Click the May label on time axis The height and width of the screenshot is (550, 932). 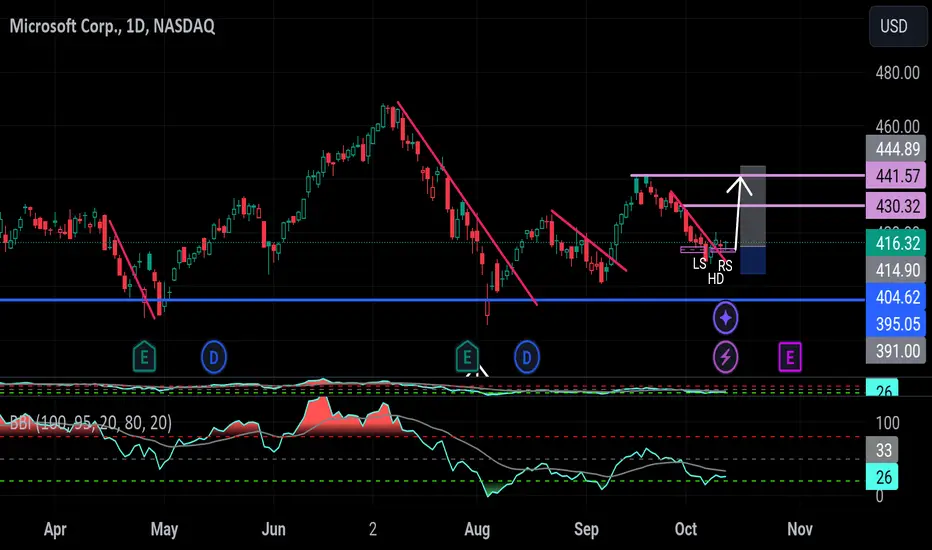point(164,529)
